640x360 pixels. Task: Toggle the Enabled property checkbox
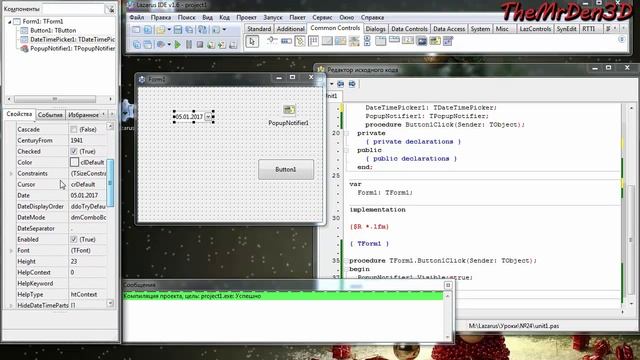73,240
